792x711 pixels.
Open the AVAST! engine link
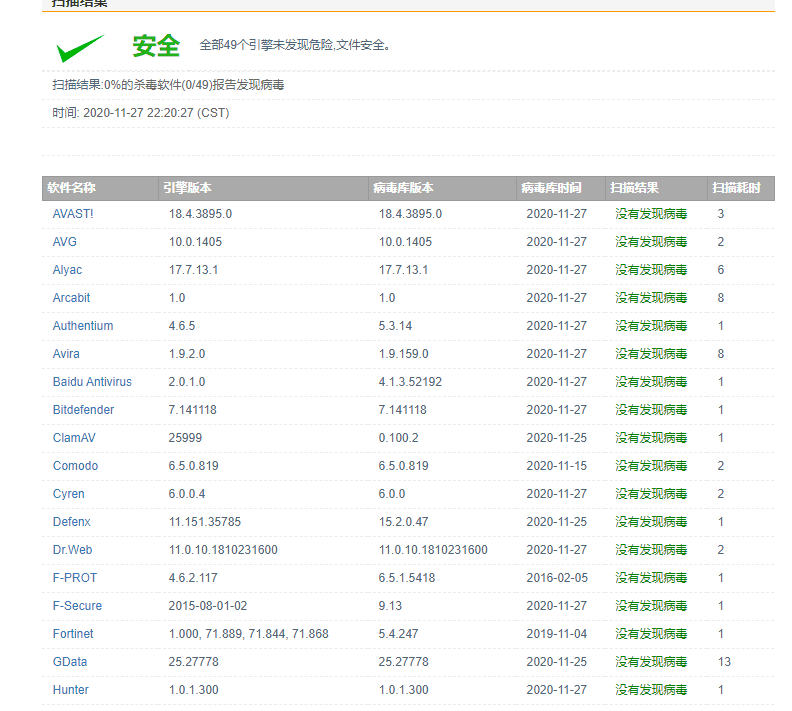point(73,214)
